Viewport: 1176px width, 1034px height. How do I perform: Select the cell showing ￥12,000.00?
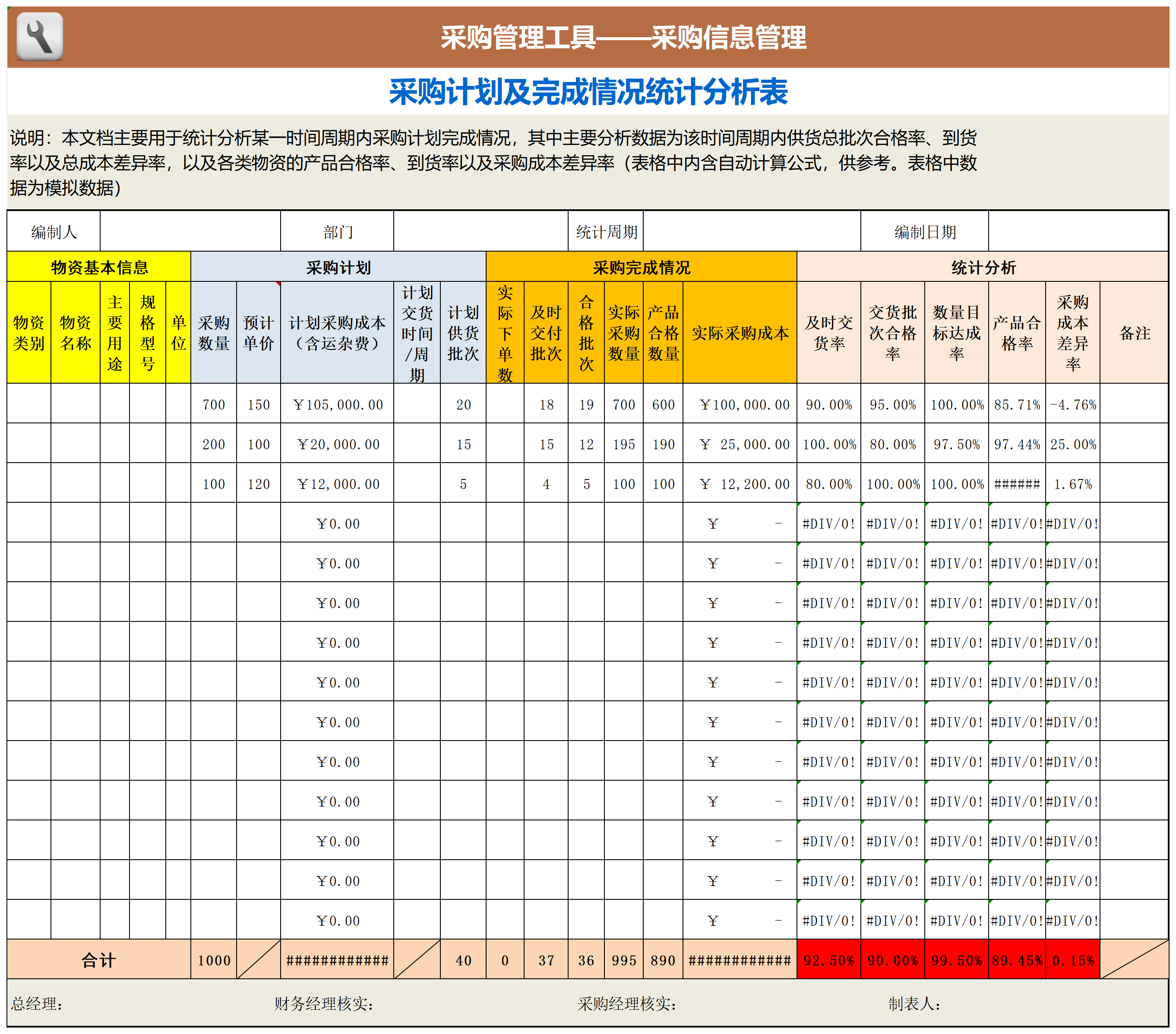coord(337,483)
